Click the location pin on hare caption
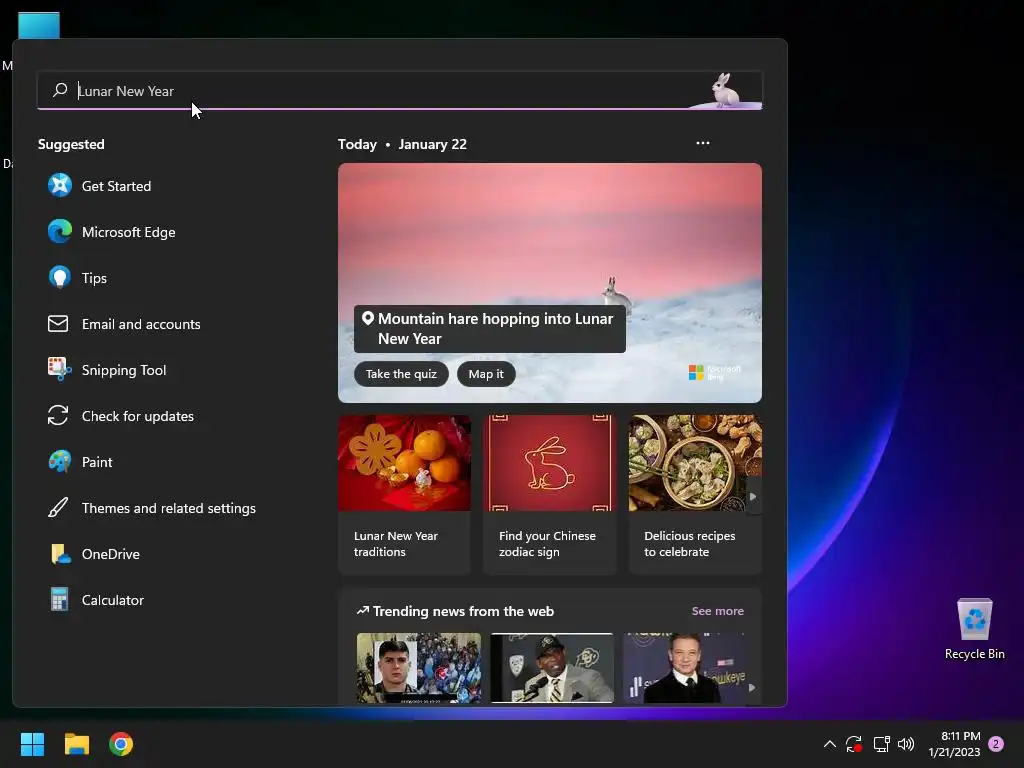Viewport: 1024px width, 768px height. (x=368, y=319)
